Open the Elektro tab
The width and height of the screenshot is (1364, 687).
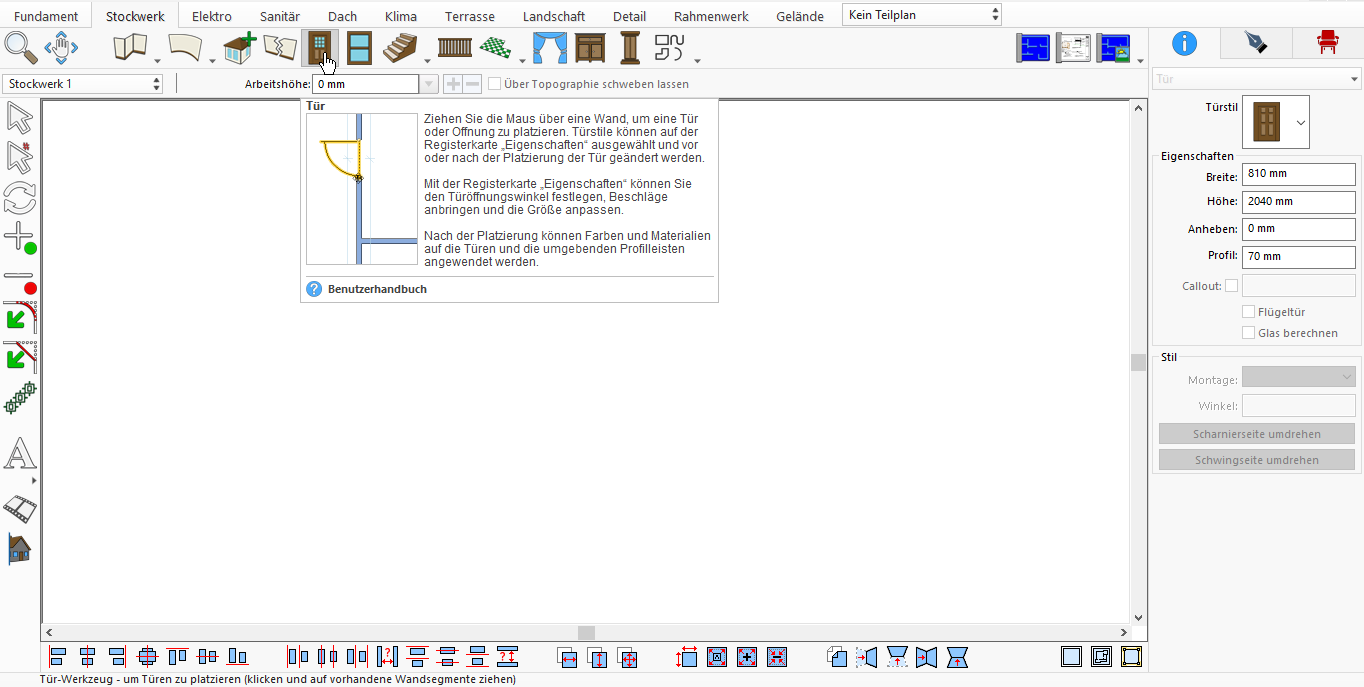click(212, 16)
